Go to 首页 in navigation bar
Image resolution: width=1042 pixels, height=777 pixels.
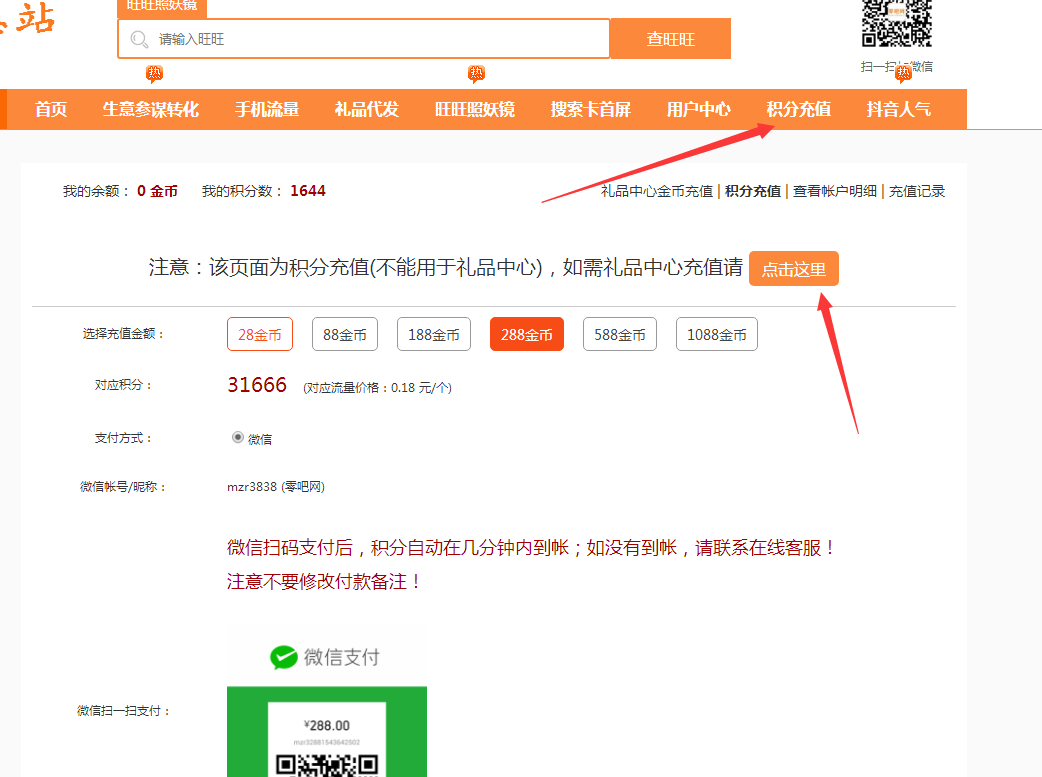point(51,109)
